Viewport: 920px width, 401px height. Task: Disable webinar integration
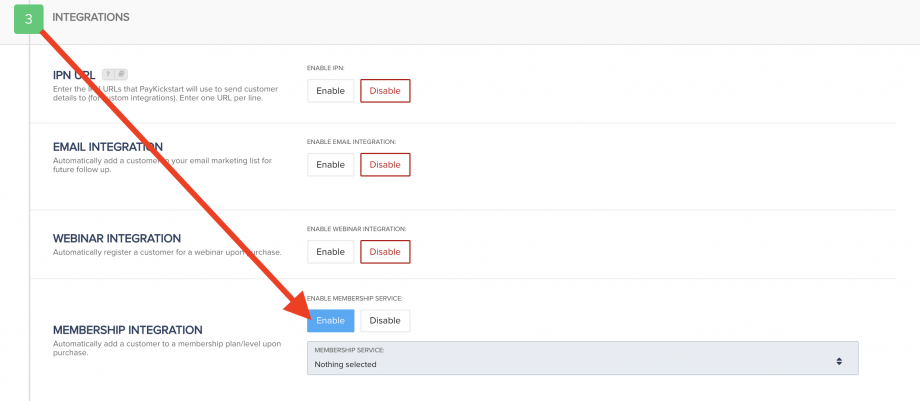pos(385,252)
